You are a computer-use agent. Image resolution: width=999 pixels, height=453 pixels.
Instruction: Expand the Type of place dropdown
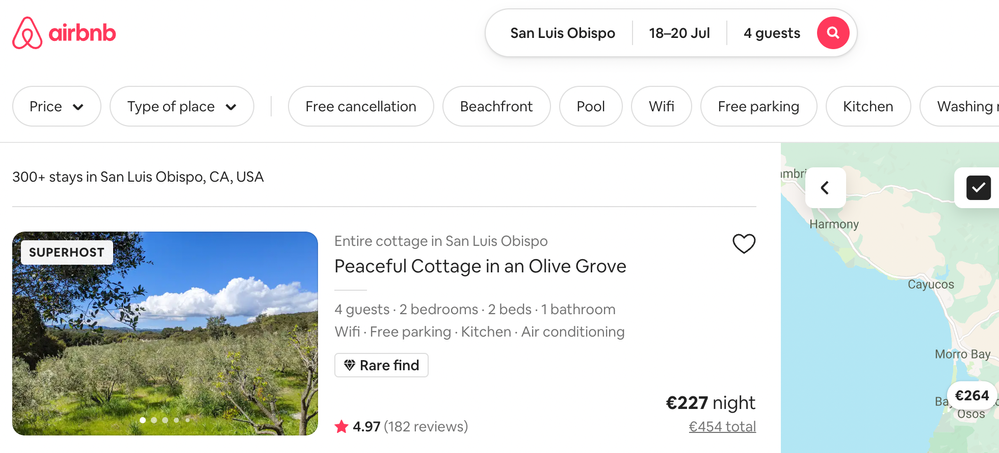tap(182, 107)
